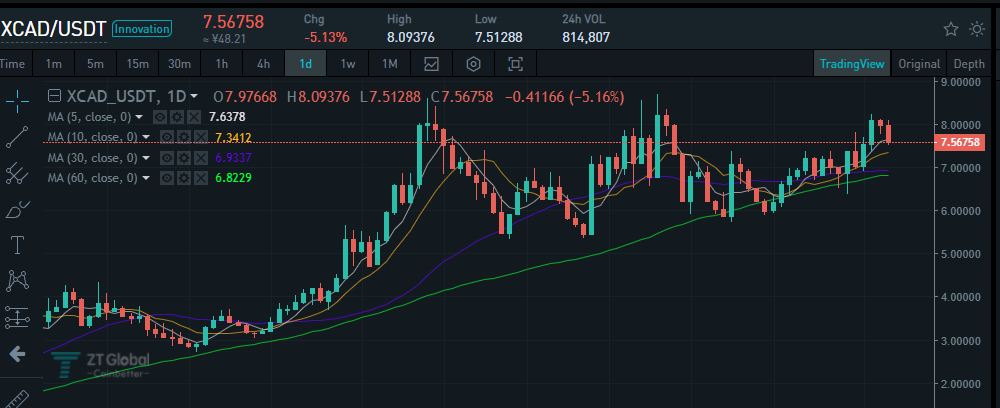The height and width of the screenshot is (408, 1000).
Task: Expand the MA (60, close, 0) dropdown
Action: pos(146,178)
